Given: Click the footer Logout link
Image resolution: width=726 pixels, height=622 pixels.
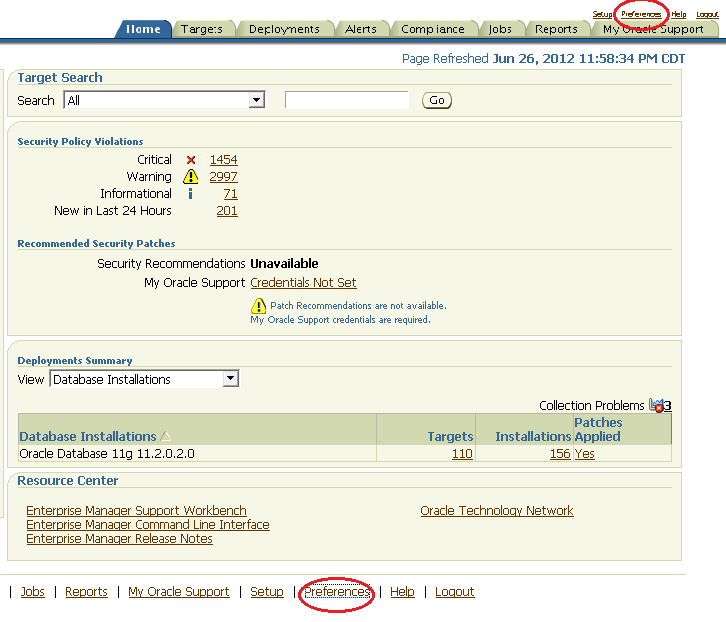Looking at the screenshot, I should [x=455, y=592].
